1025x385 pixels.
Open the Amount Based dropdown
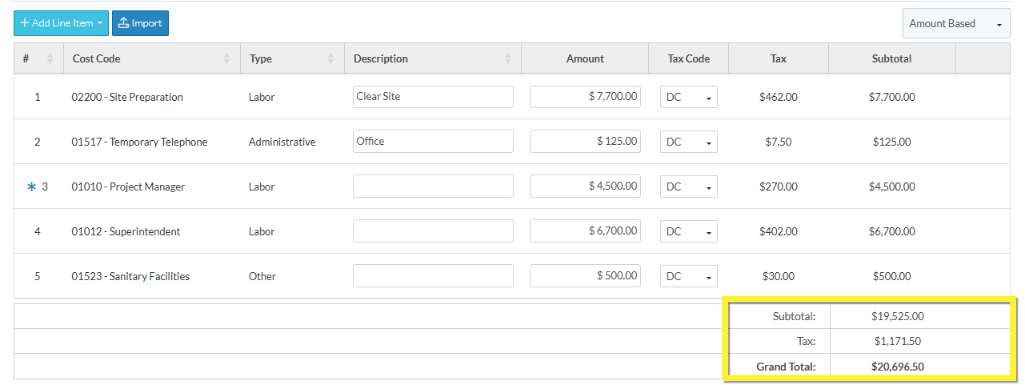(x=956, y=24)
